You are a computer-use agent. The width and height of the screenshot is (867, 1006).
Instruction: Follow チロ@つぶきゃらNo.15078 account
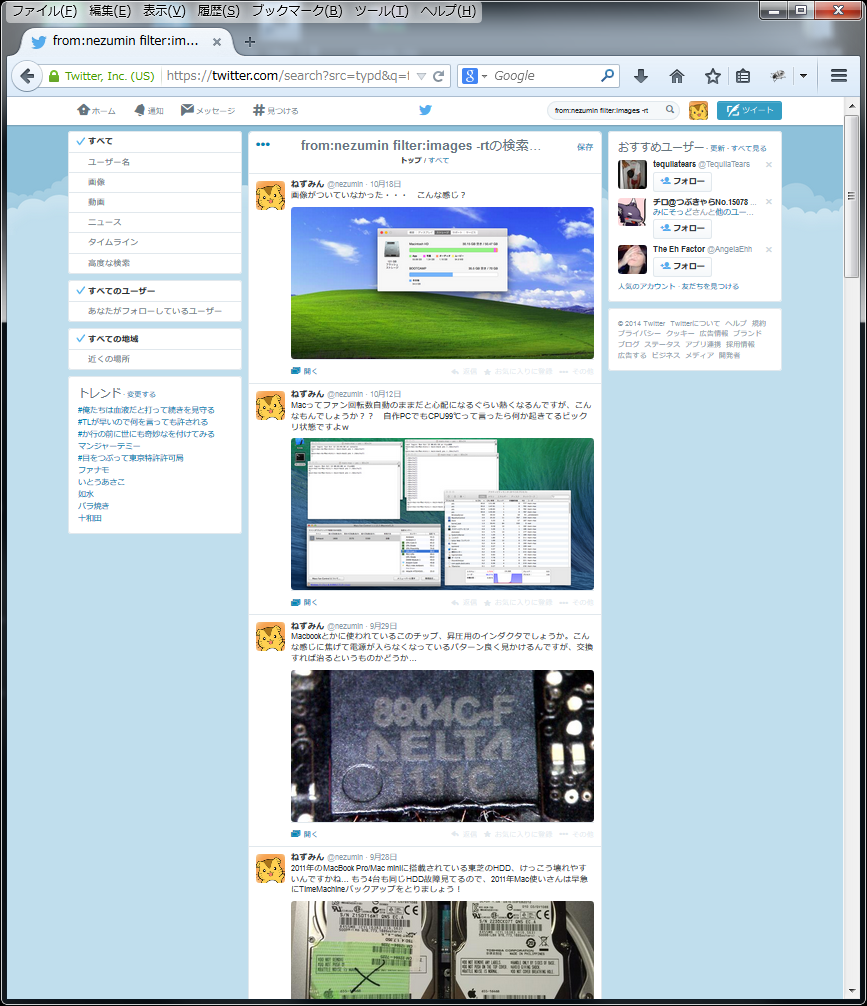[682, 228]
